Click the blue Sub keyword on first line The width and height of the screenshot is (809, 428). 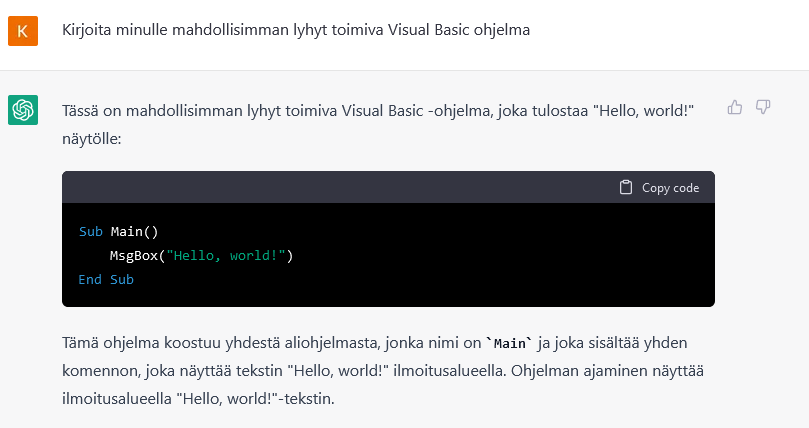pyautogui.click(x=91, y=232)
